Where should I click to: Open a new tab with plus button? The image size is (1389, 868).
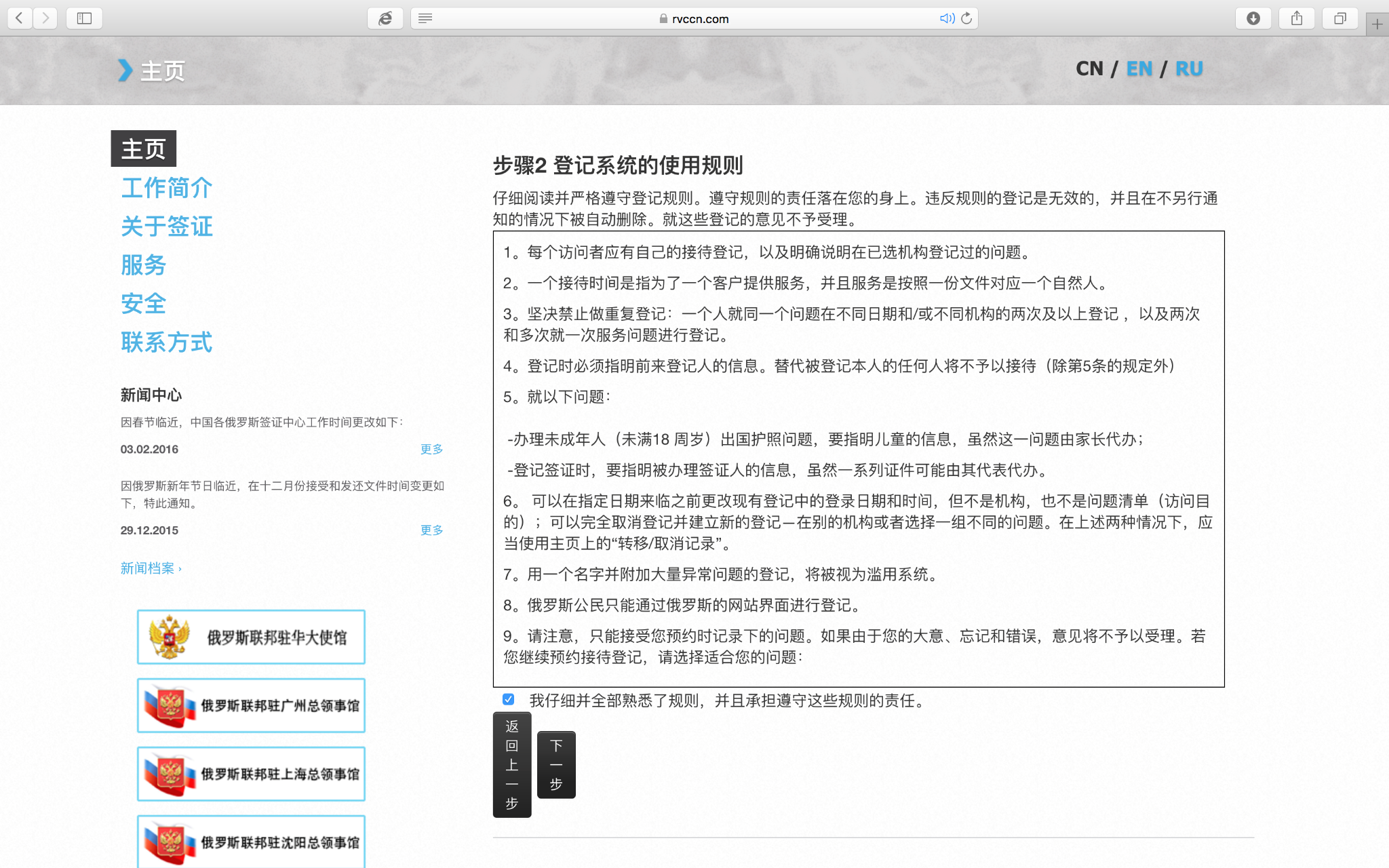tap(1377, 24)
